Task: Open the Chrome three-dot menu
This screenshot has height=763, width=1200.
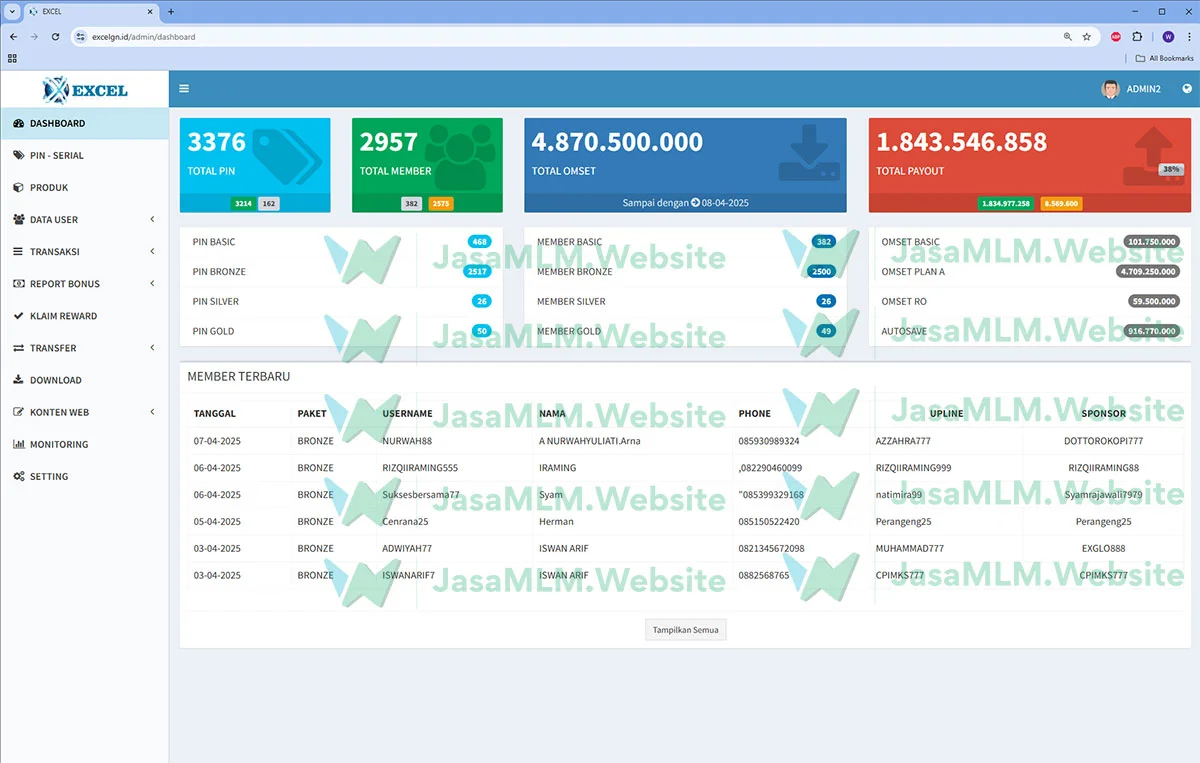Action: (1188, 37)
